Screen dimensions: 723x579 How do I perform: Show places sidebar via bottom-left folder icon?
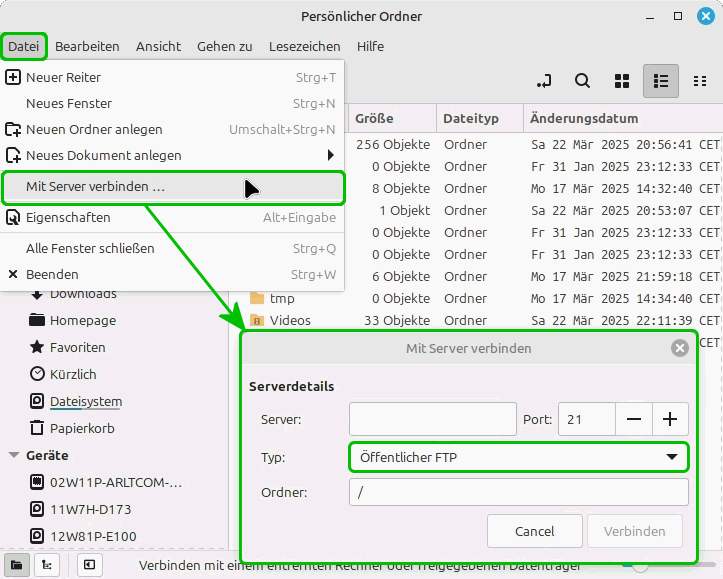click(x=17, y=564)
